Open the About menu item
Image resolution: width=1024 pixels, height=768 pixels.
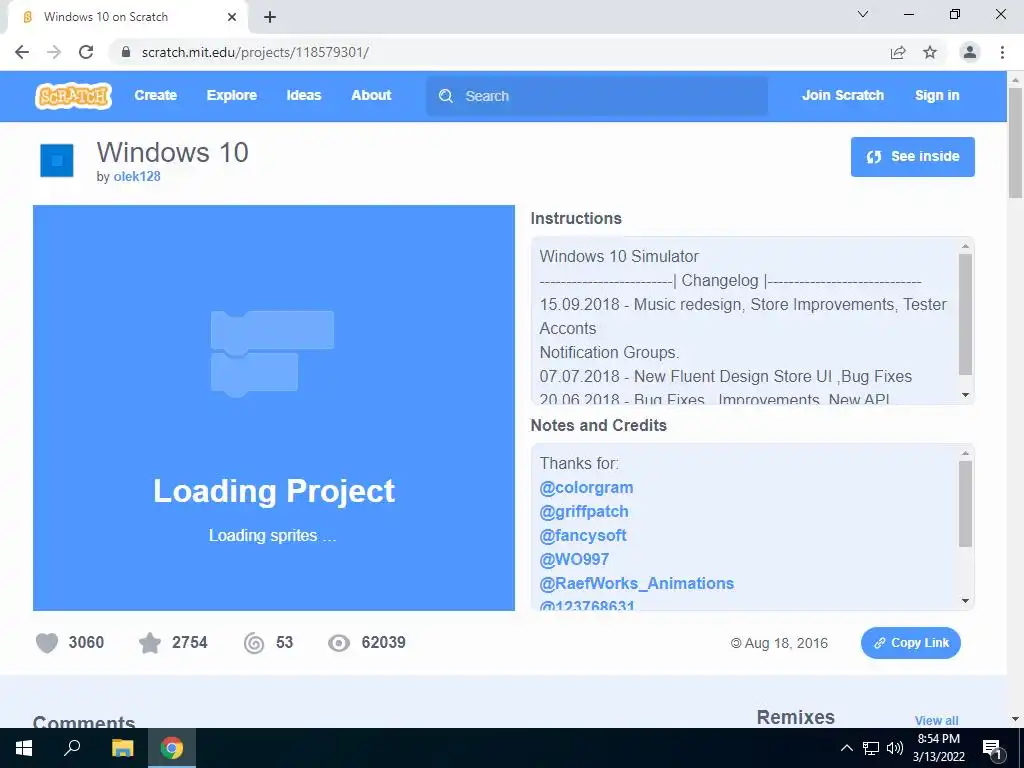click(x=371, y=95)
